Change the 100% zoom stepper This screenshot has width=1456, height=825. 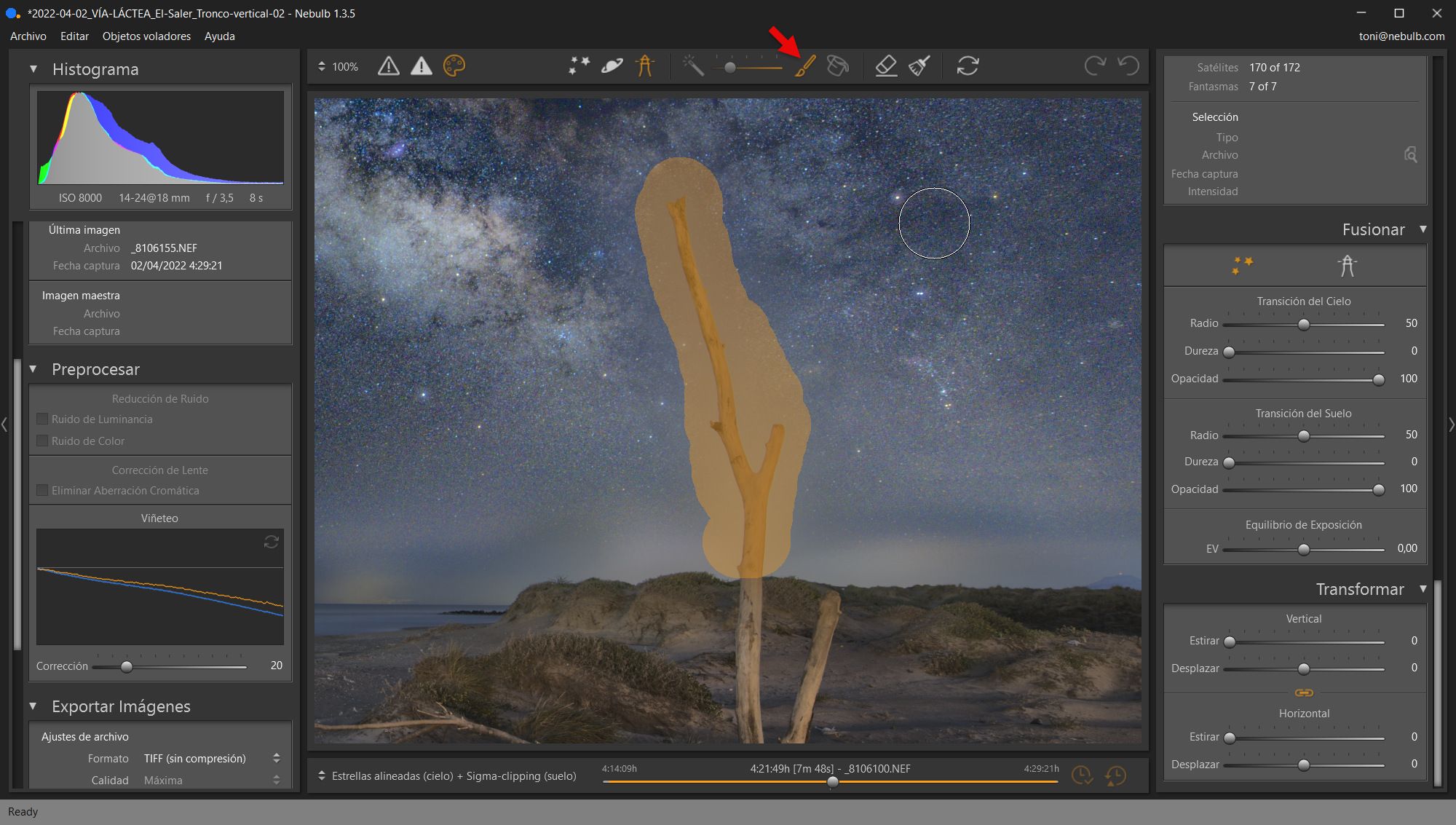coord(322,66)
